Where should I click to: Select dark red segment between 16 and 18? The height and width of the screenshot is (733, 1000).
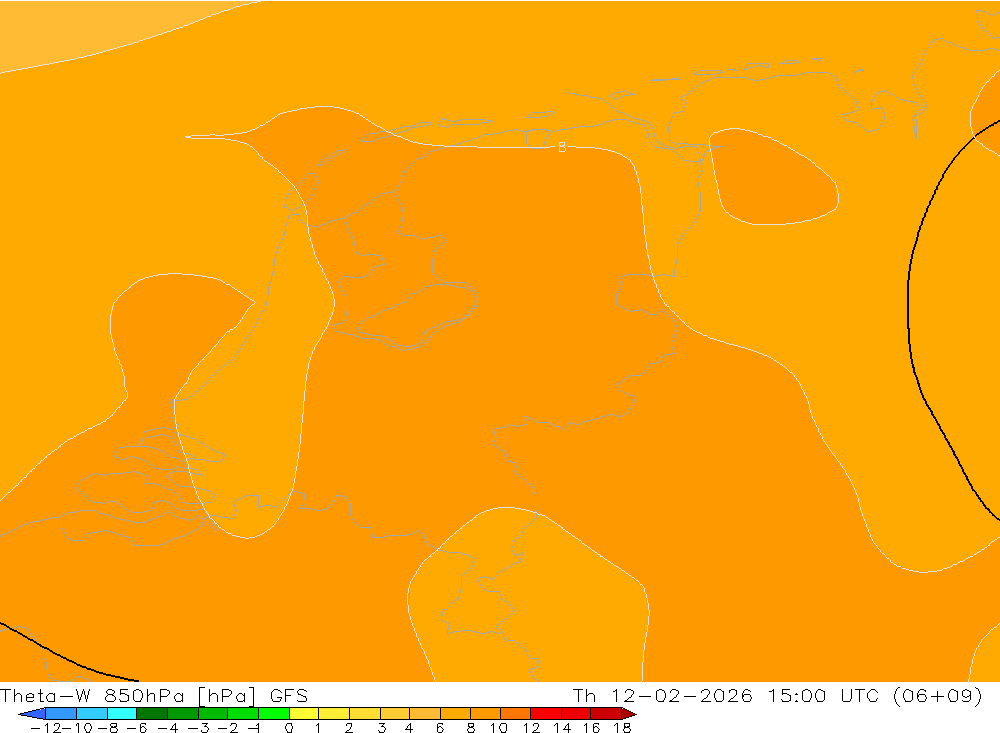(607, 714)
